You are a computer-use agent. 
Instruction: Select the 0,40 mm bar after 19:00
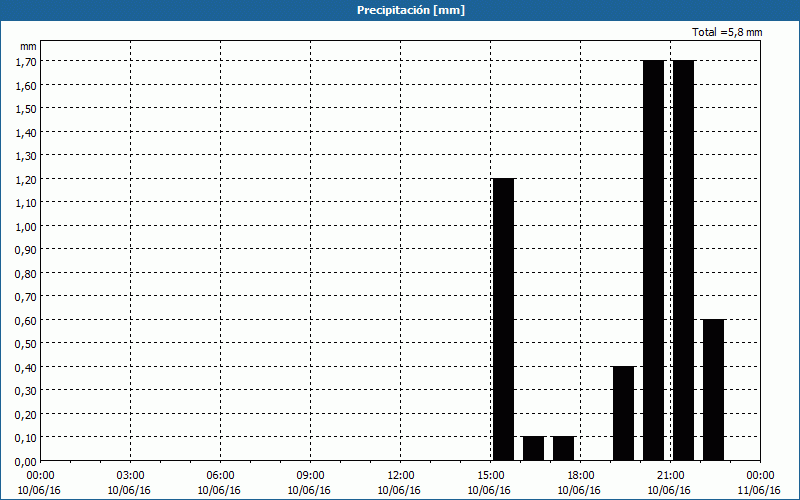coord(623,413)
